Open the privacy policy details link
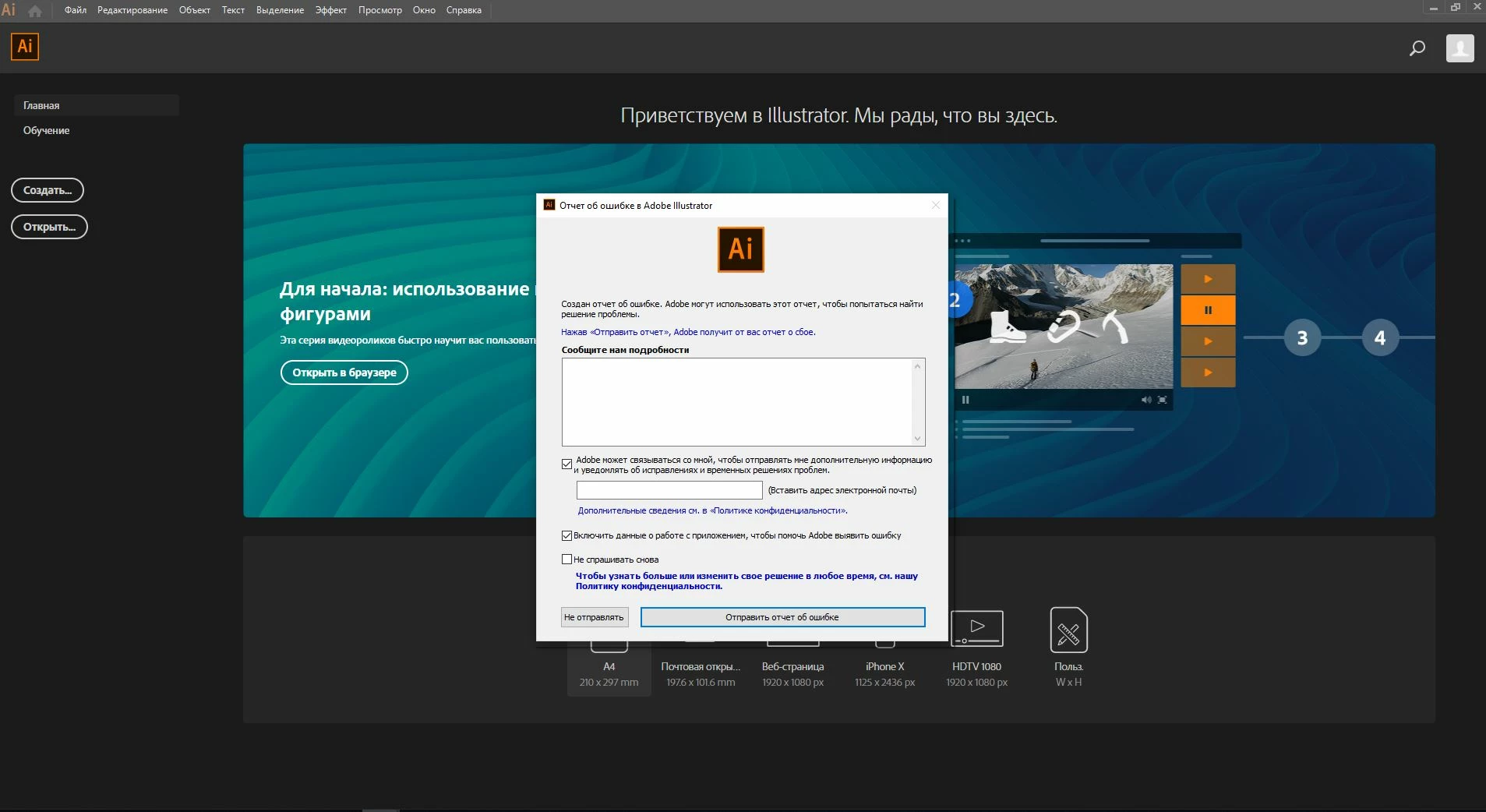Image resolution: width=1486 pixels, height=812 pixels. (712, 510)
